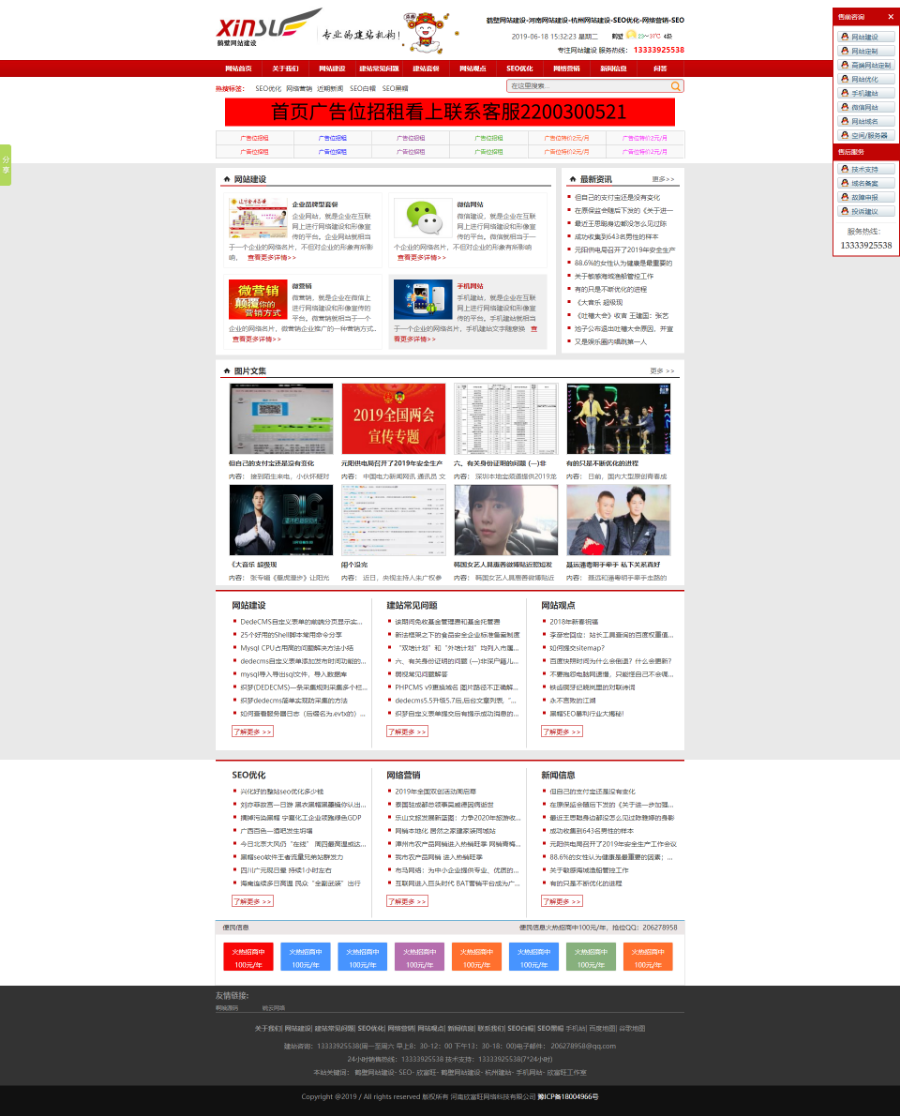
Task: Click the purple 火热招商中 100元/年 tile
Action: 420,957
